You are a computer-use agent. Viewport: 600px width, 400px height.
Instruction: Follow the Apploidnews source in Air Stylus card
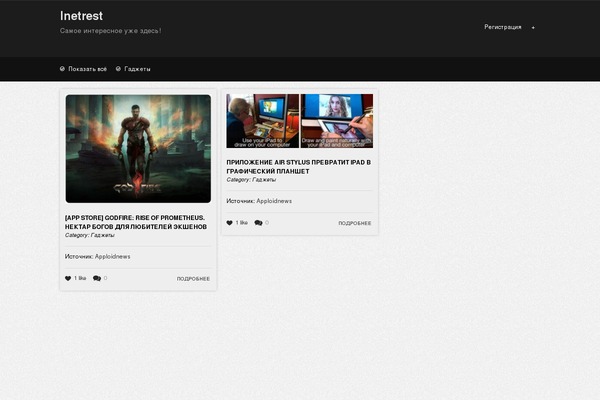274,201
